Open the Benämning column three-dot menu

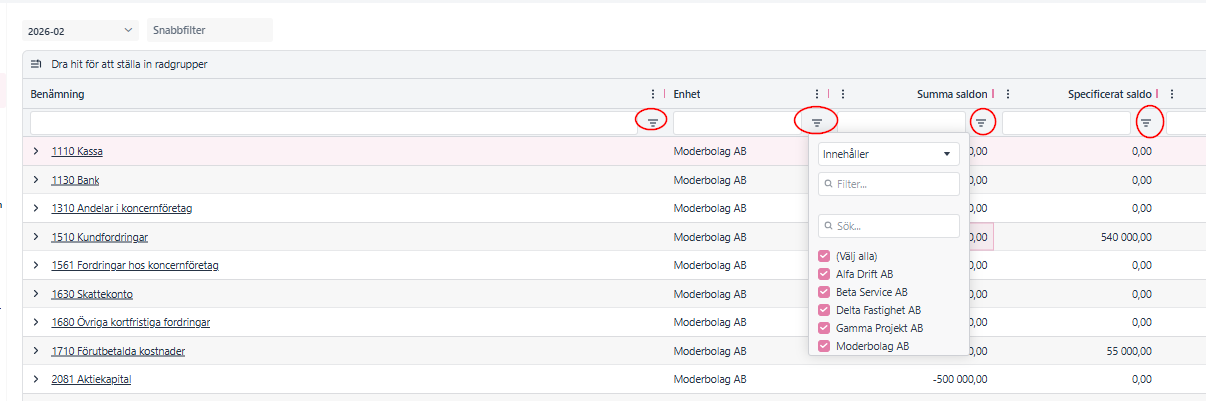[x=654, y=94]
